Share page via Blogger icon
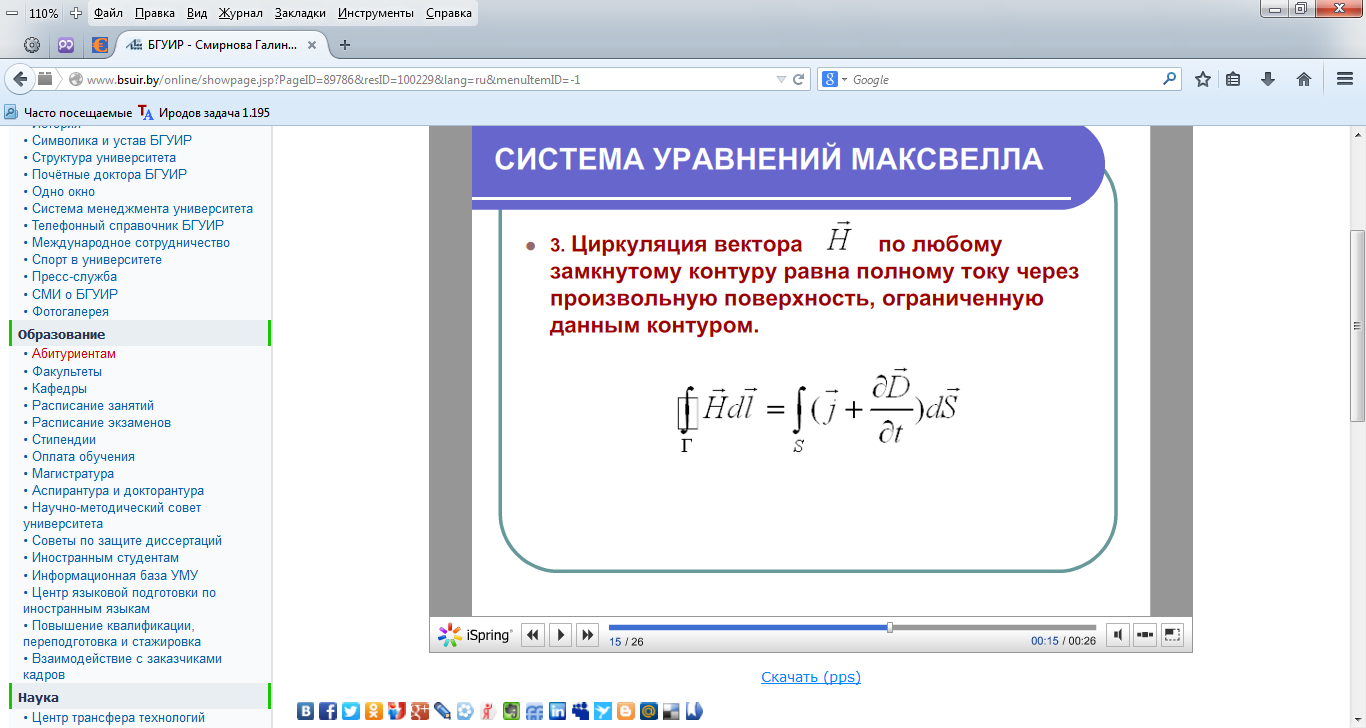Image resolution: width=1366 pixels, height=728 pixels. (626, 711)
